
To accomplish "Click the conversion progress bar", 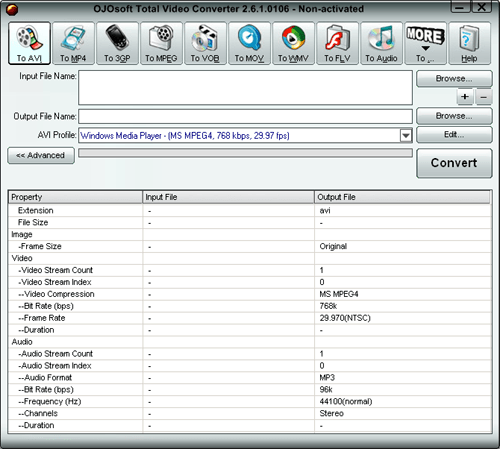I will [245, 153].
